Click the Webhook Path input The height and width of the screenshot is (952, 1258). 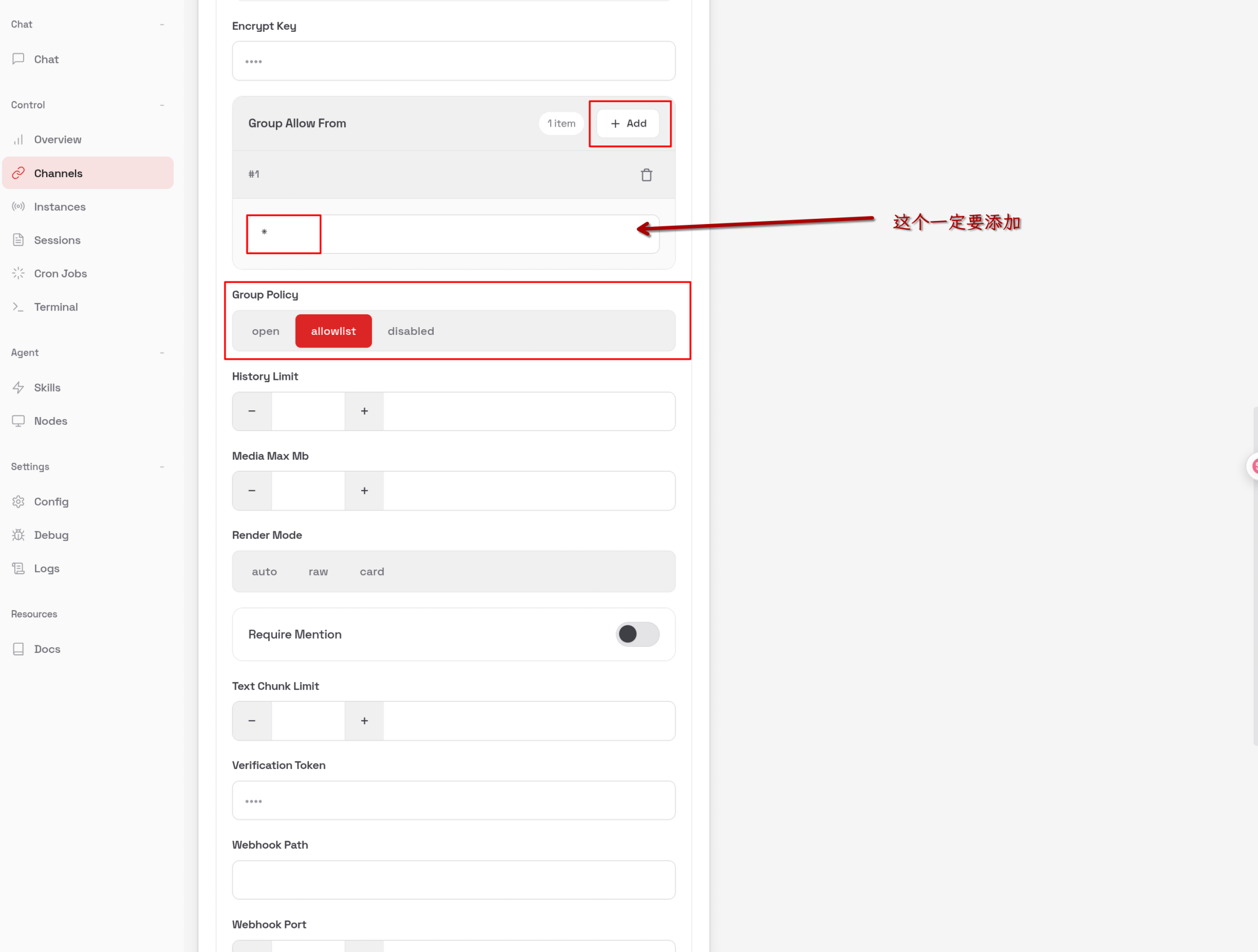[454, 880]
